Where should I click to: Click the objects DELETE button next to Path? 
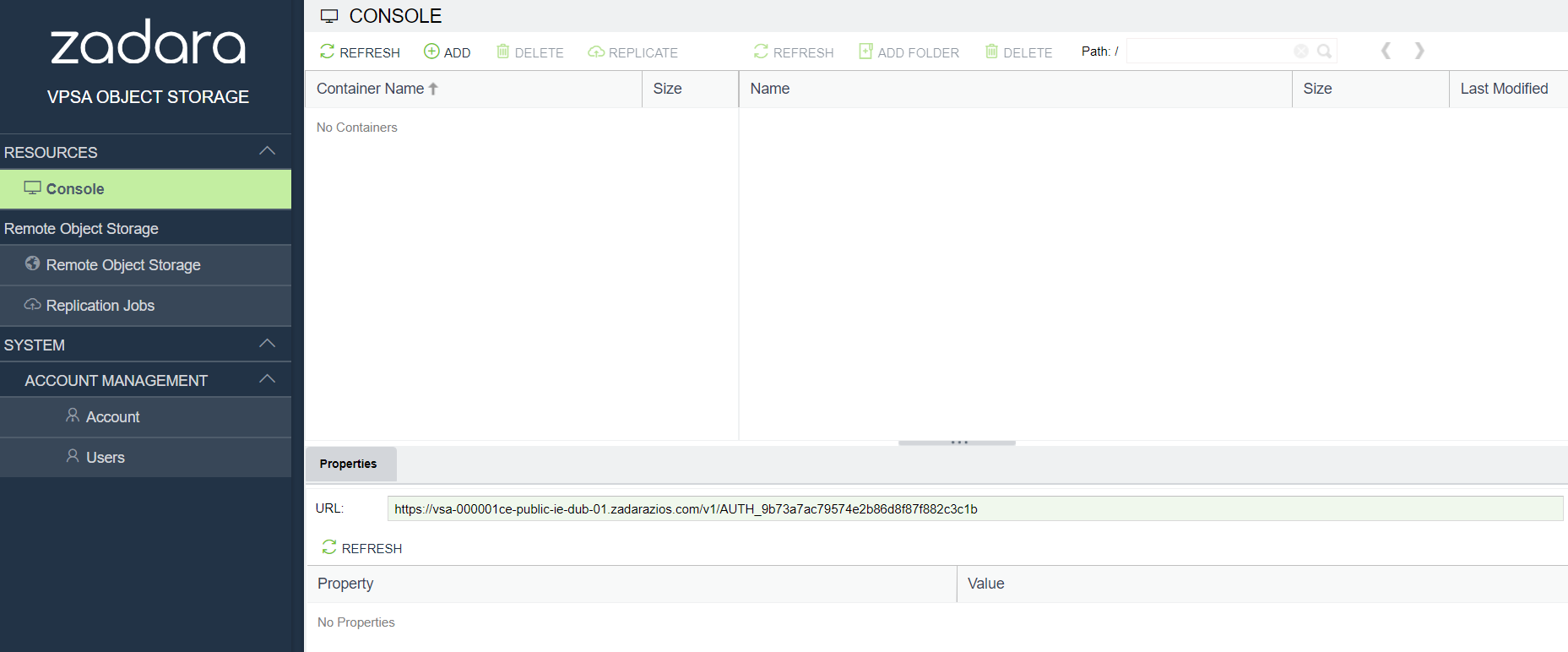pos(1018,52)
